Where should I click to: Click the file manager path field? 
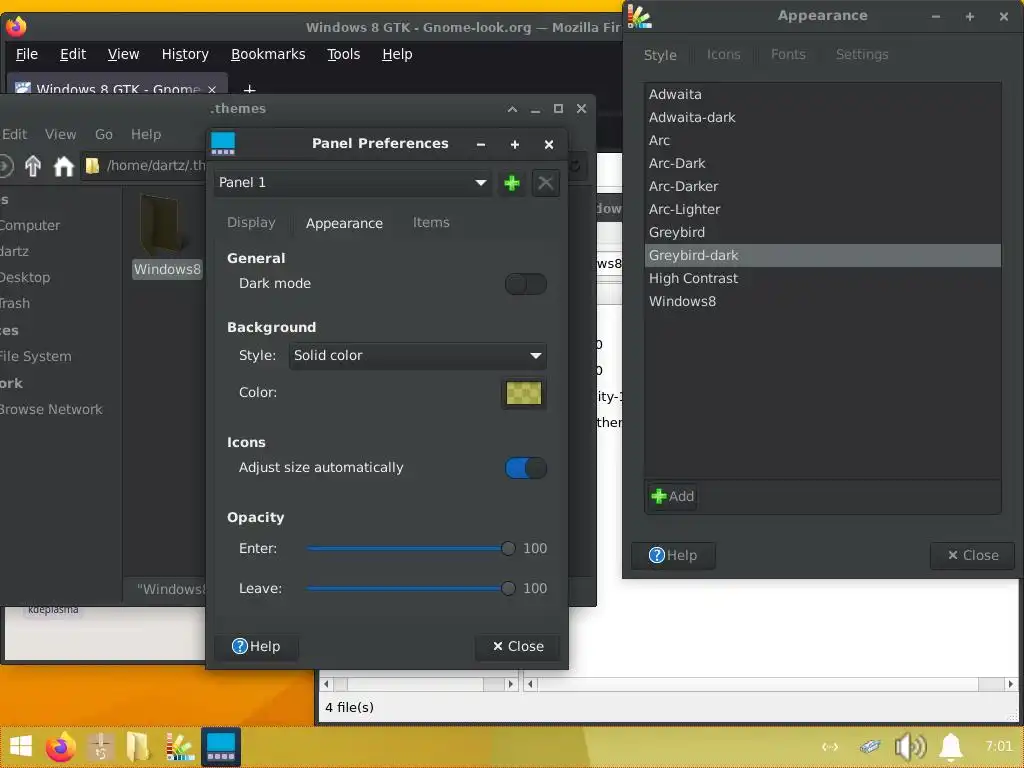coord(144,167)
